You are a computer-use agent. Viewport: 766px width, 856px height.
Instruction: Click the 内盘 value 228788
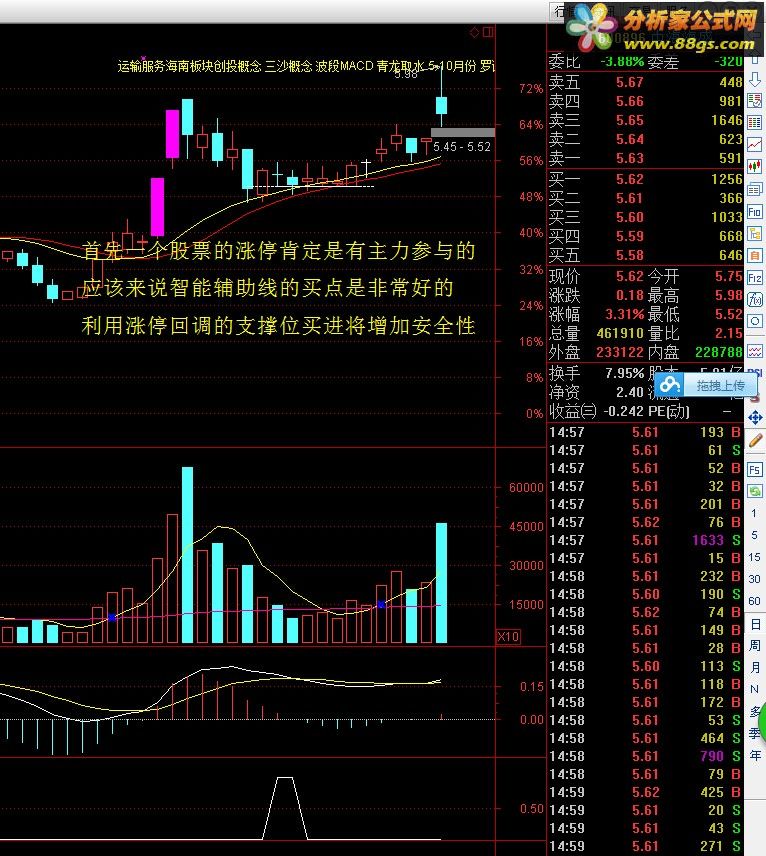coord(719,352)
